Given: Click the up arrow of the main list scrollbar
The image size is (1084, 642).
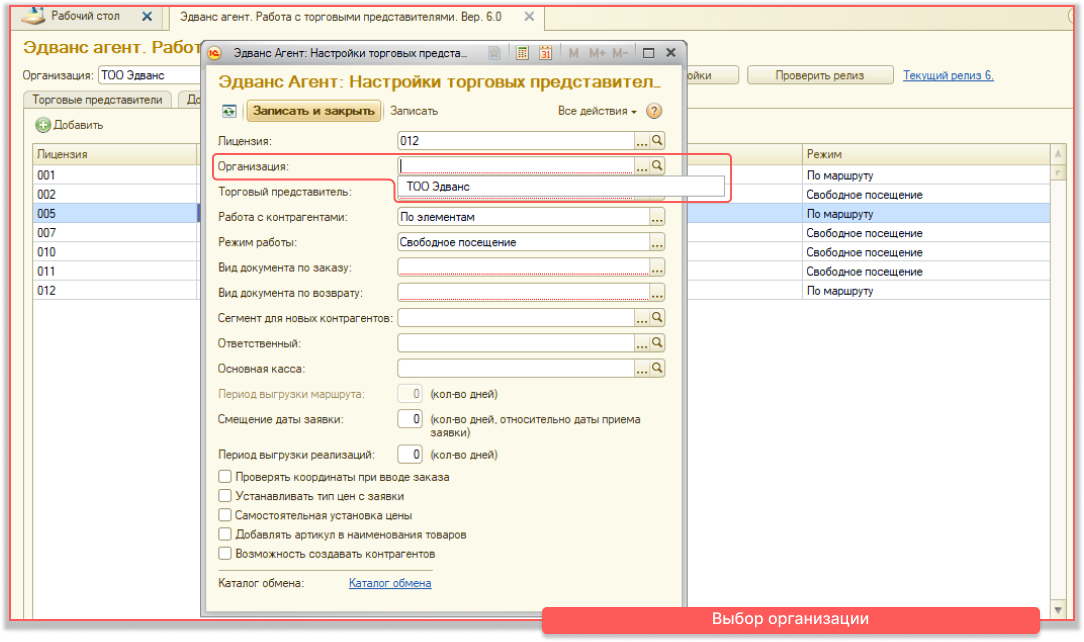Looking at the screenshot, I should coord(1058,153).
